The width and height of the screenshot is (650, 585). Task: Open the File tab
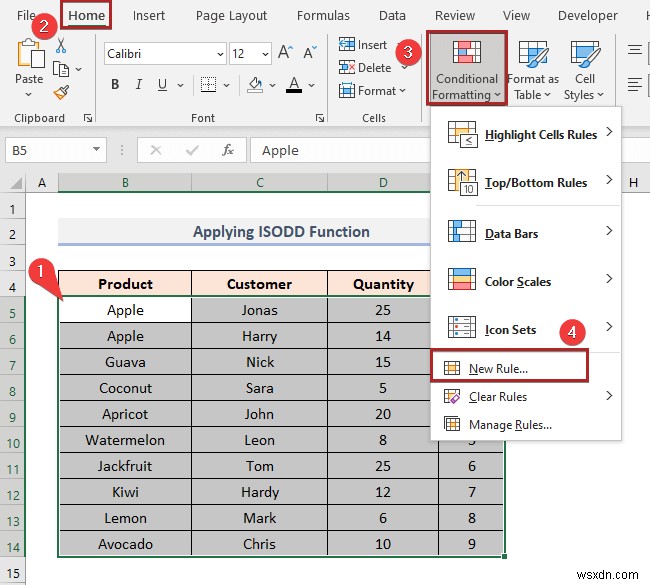tap(26, 16)
